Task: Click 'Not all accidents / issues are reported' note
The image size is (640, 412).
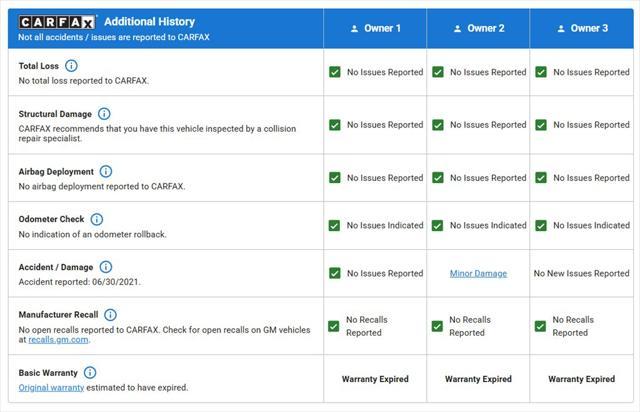Action: point(114,37)
